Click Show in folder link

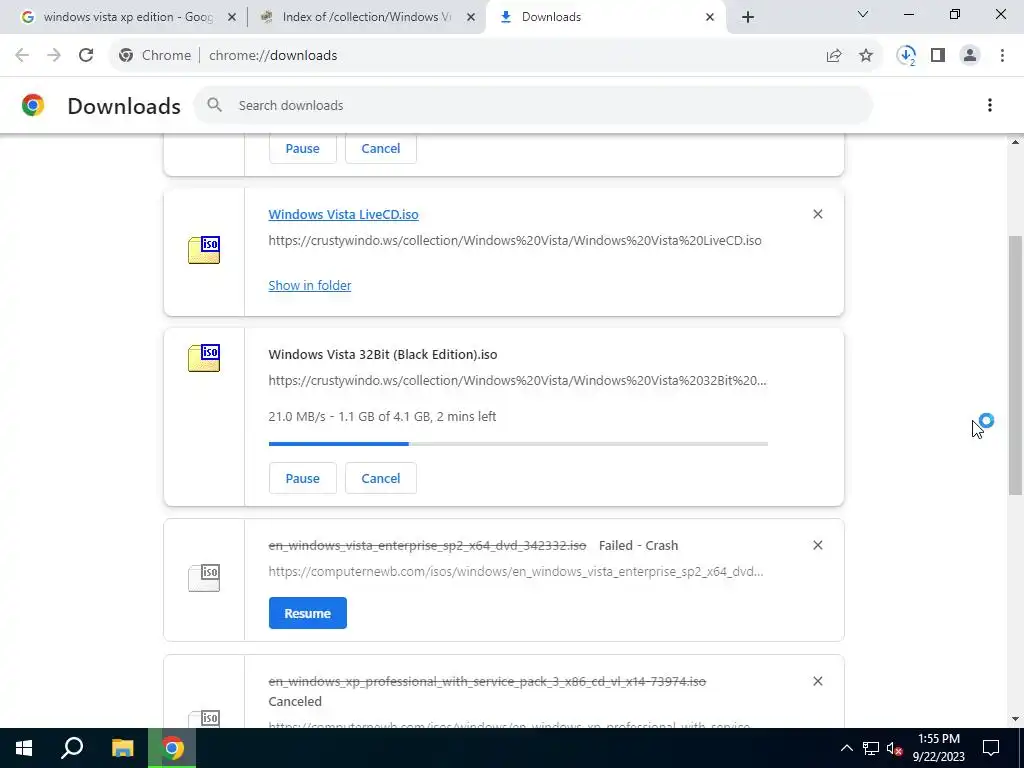pos(310,285)
